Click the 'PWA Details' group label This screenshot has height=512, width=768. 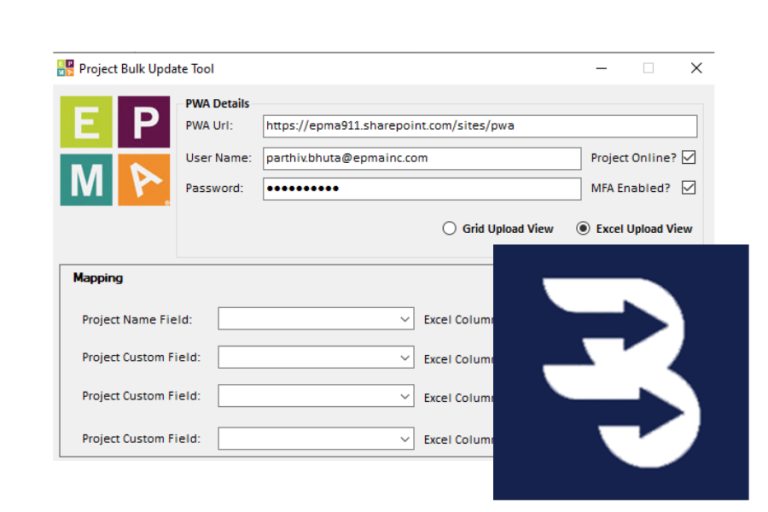pyautogui.click(x=217, y=103)
